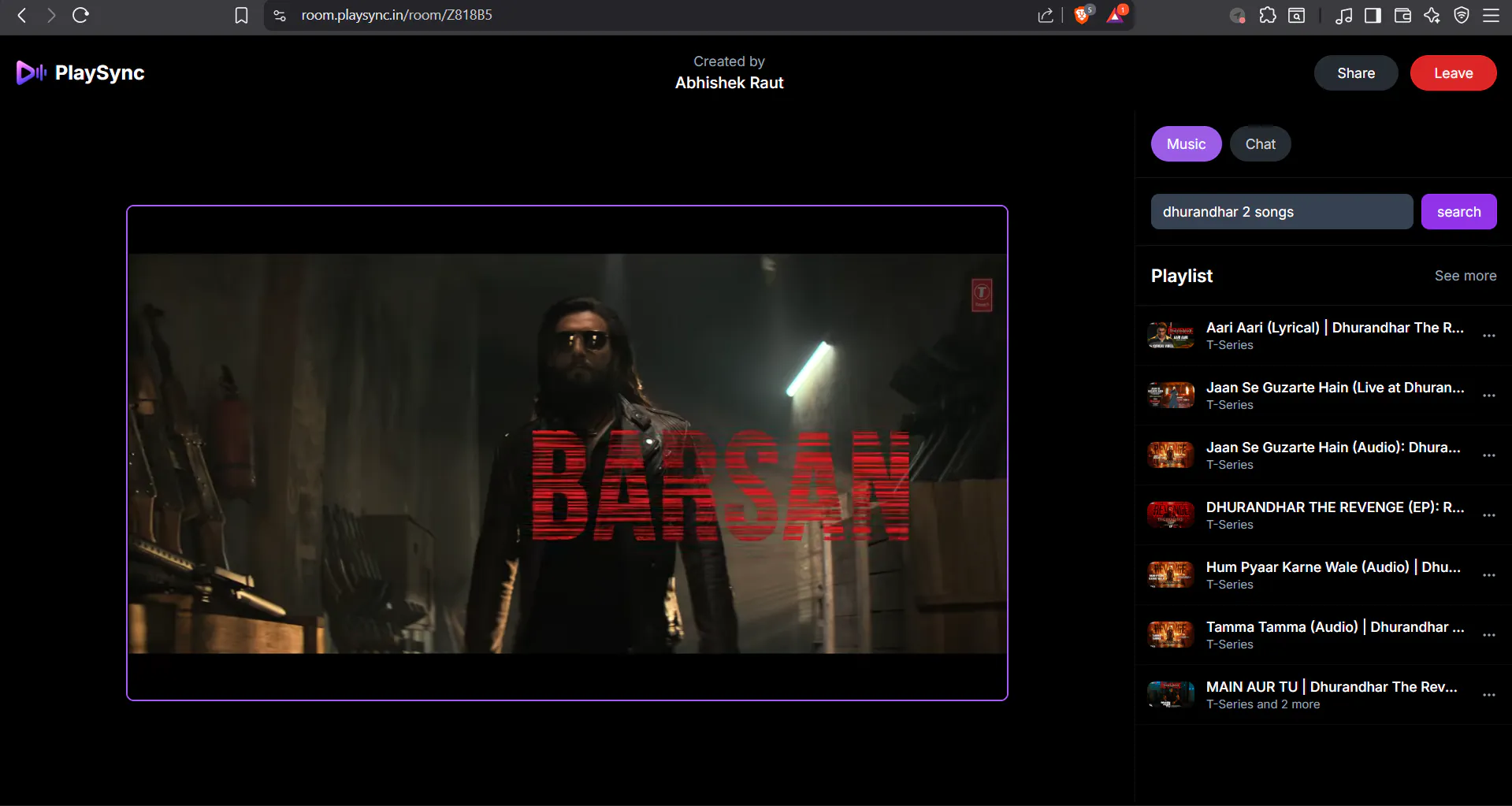Open the music note playlist icon
Viewport: 1512px width, 806px height.
coord(1344,15)
